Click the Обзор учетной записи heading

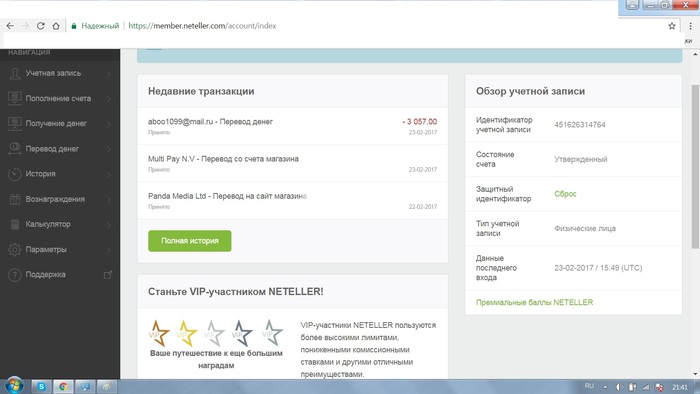tap(530, 91)
